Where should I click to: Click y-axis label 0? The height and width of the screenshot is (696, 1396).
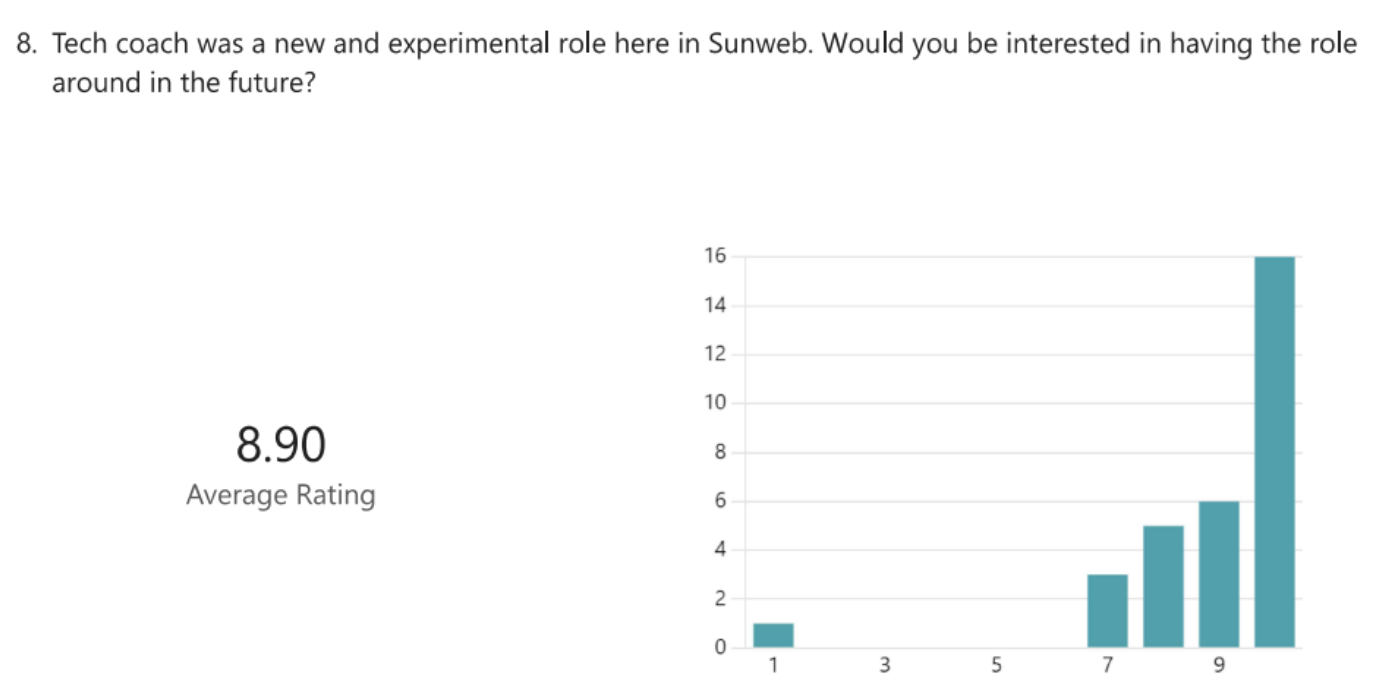[x=719, y=648]
